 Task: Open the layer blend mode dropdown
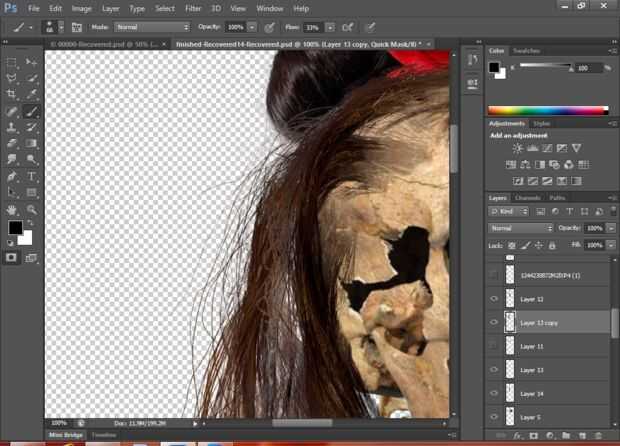point(520,228)
